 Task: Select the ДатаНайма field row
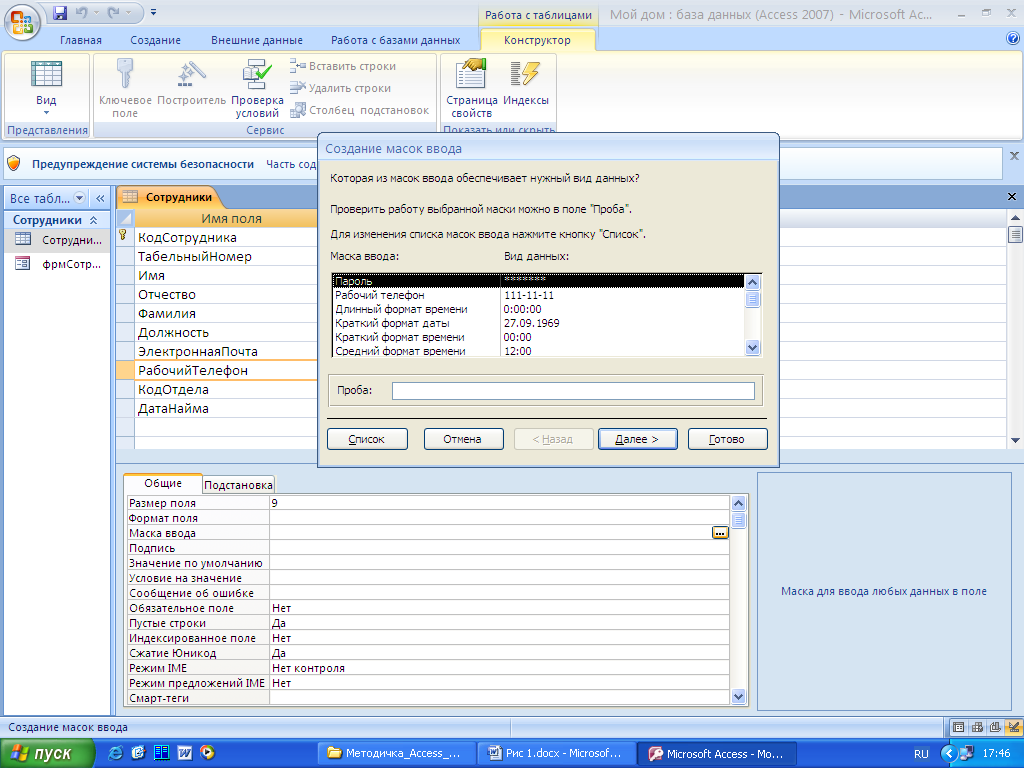tap(225, 408)
